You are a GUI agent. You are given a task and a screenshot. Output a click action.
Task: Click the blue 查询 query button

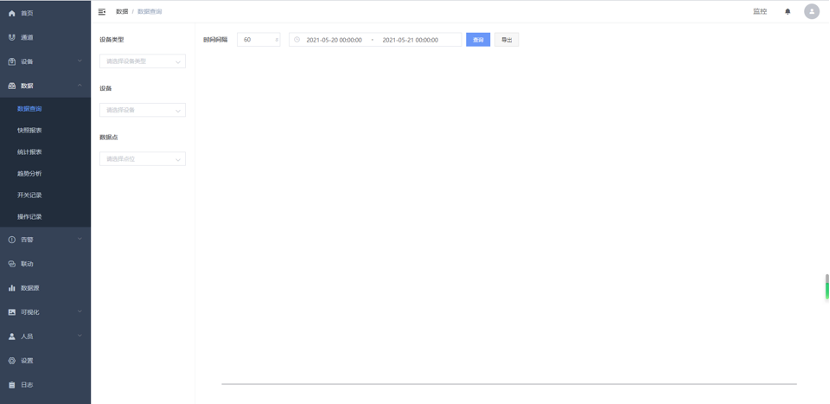pos(478,40)
